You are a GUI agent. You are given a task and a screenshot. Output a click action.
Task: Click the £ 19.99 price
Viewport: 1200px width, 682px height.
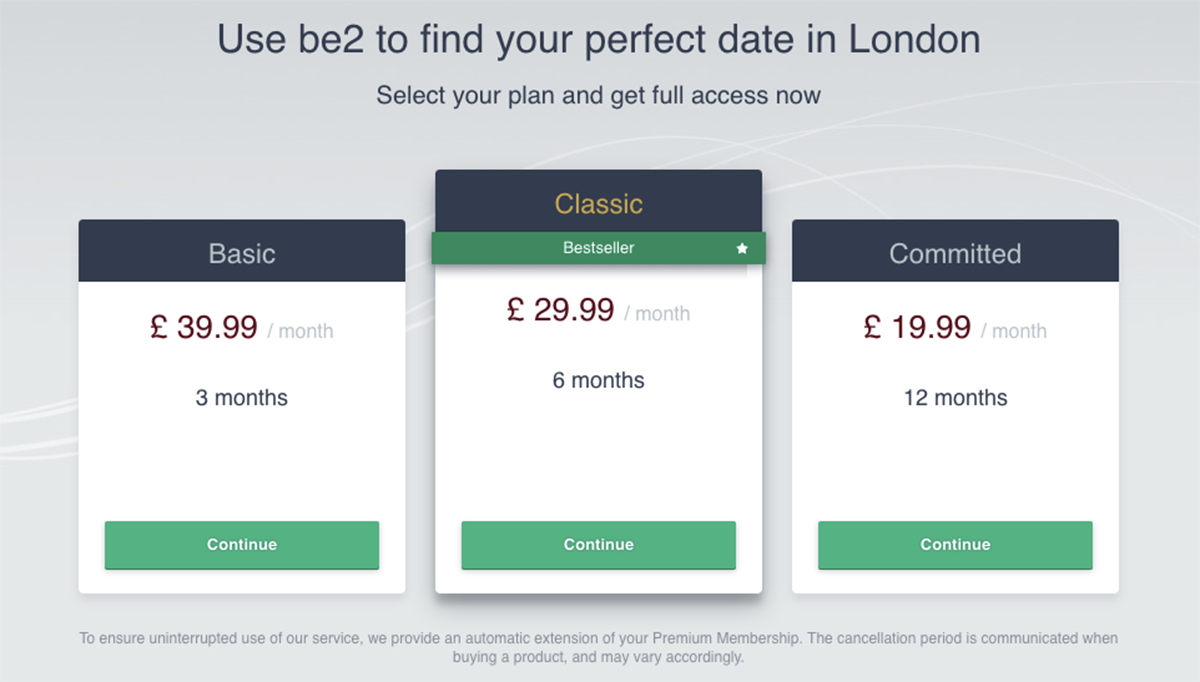coord(917,328)
